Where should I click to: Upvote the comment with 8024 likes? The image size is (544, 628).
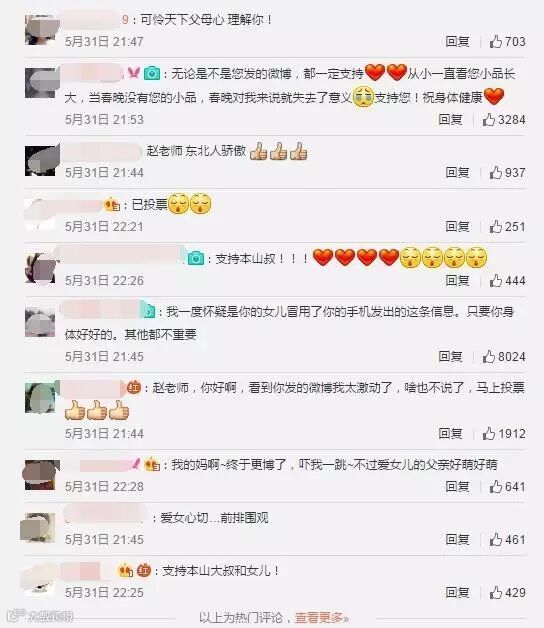point(488,356)
